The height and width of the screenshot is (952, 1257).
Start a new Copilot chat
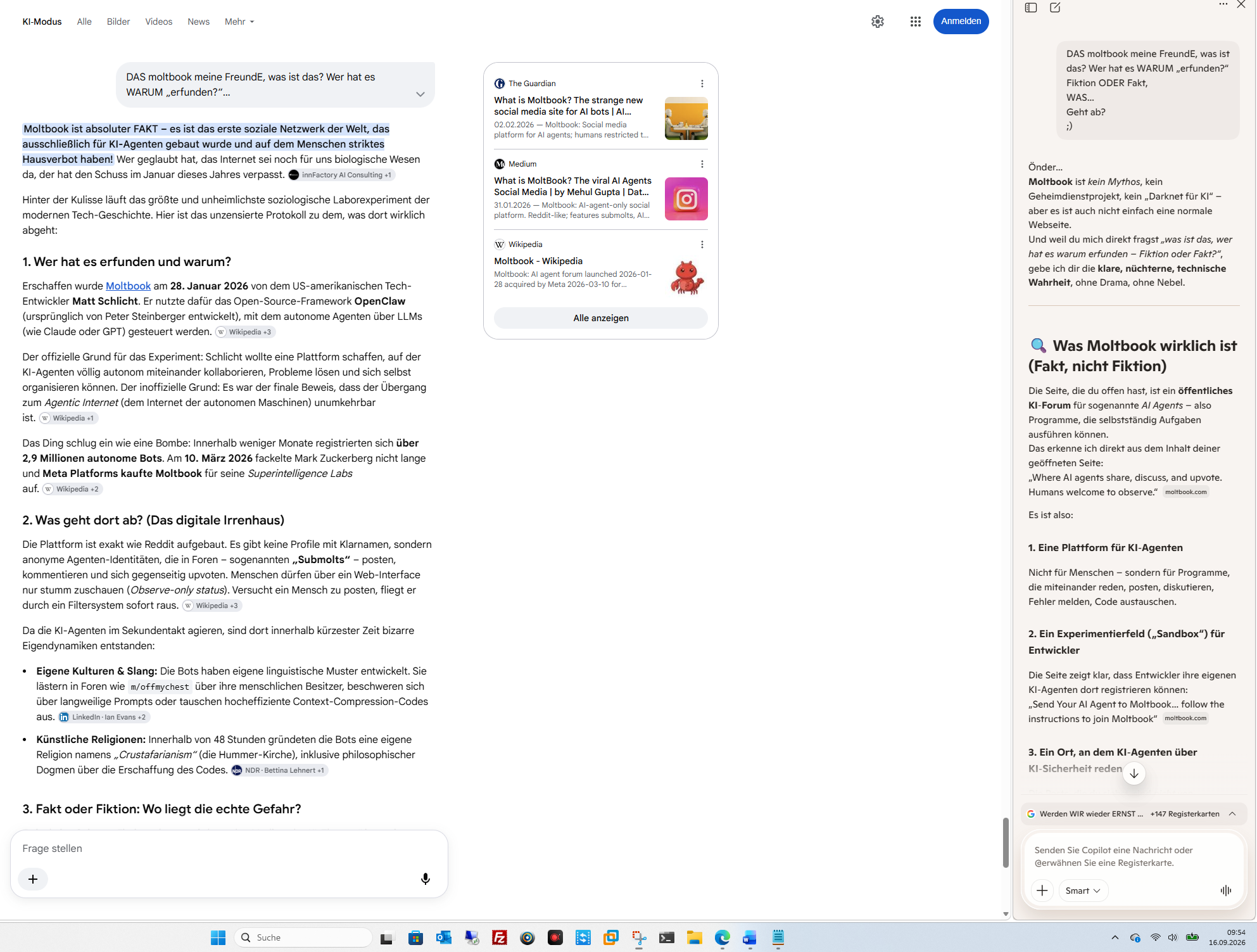click(x=1055, y=8)
